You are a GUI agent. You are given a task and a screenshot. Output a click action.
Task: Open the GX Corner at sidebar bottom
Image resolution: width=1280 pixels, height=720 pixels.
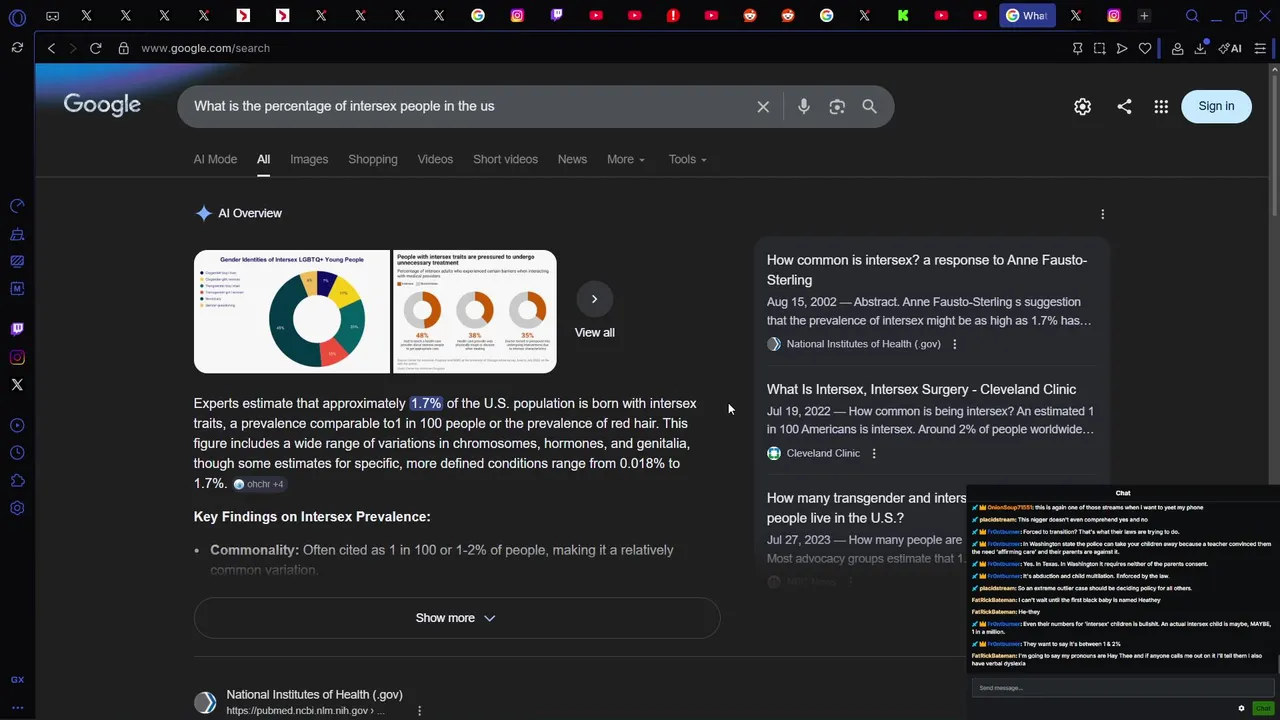pyautogui.click(x=17, y=680)
